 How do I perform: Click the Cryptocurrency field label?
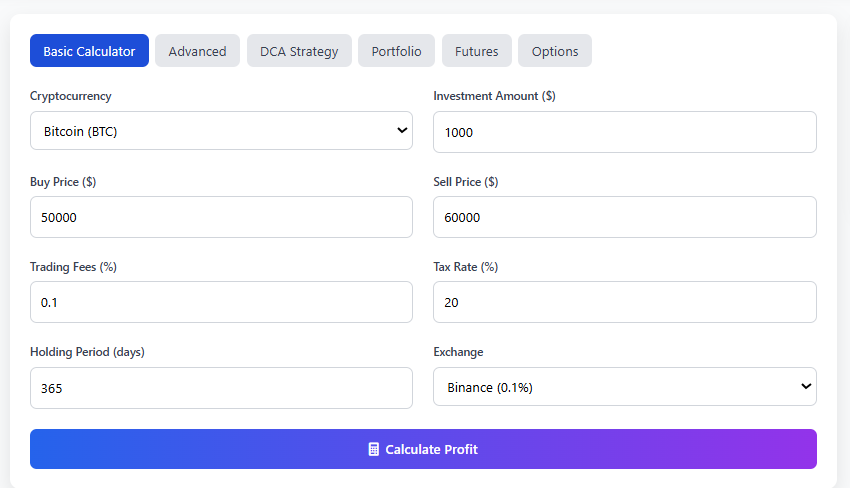(x=71, y=96)
